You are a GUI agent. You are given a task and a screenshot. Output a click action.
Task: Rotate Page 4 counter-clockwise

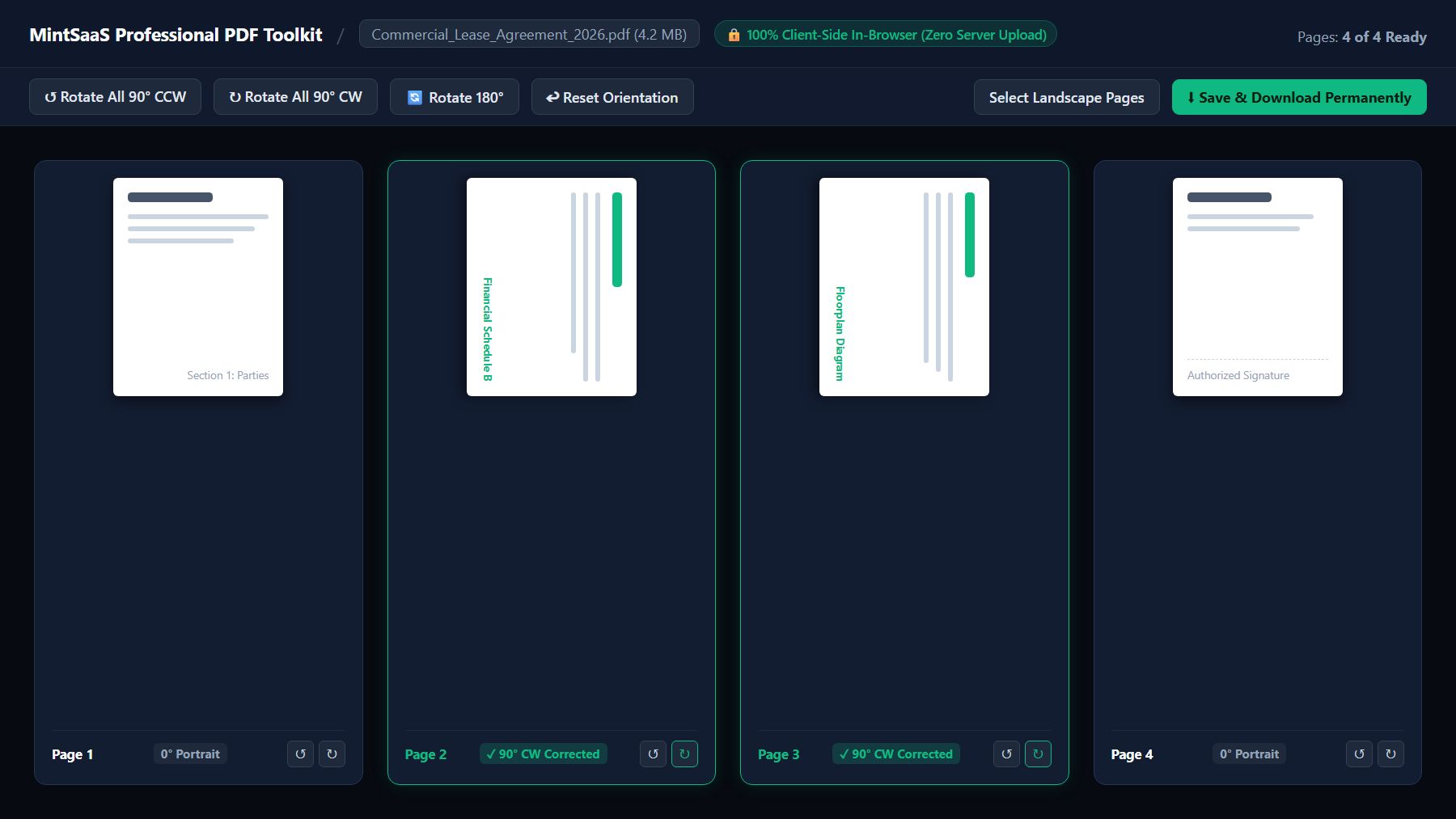pos(1359,754)
